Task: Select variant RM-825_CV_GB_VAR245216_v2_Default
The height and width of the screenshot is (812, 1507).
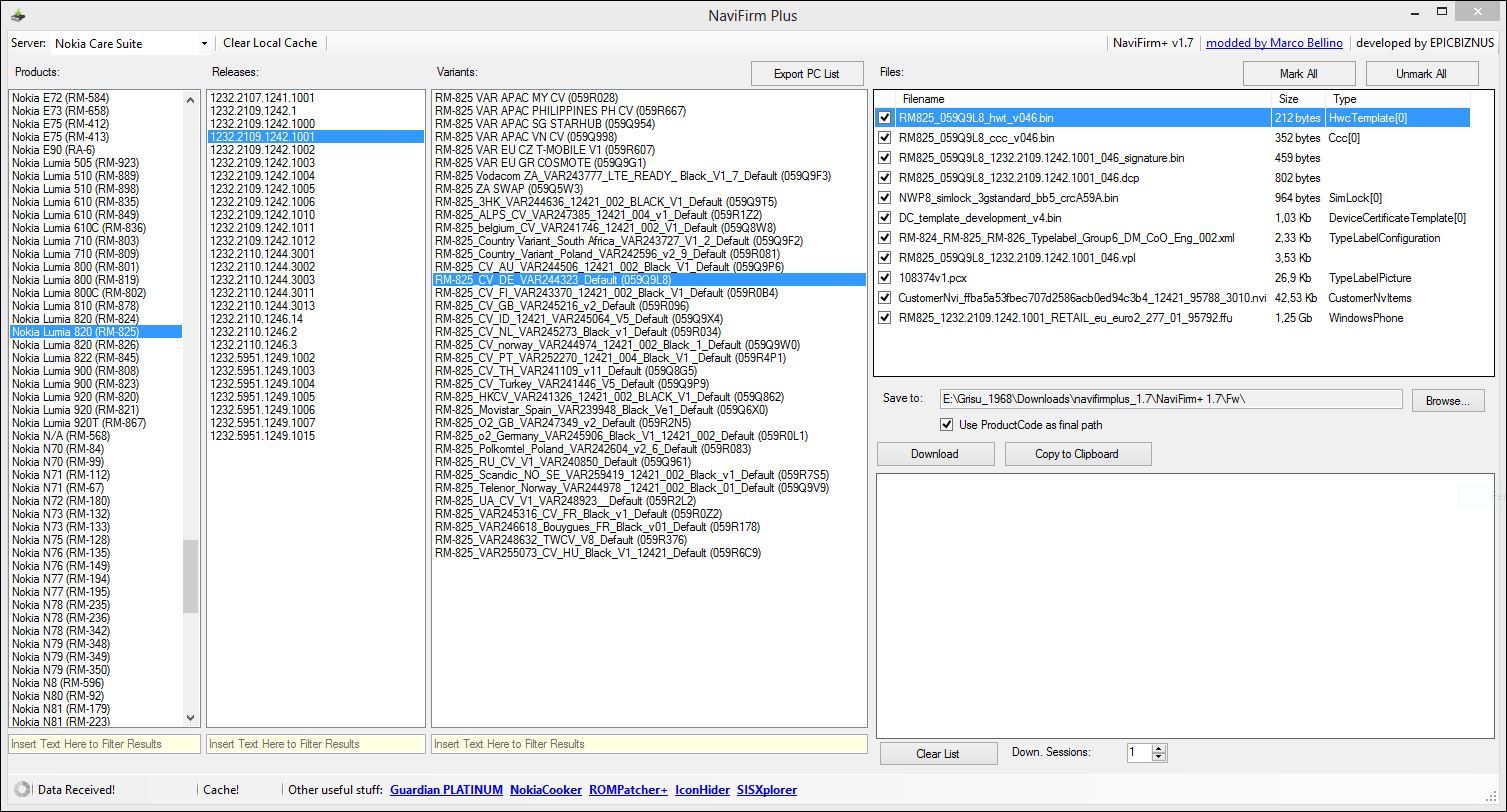Action: click(x=561, y=306)
